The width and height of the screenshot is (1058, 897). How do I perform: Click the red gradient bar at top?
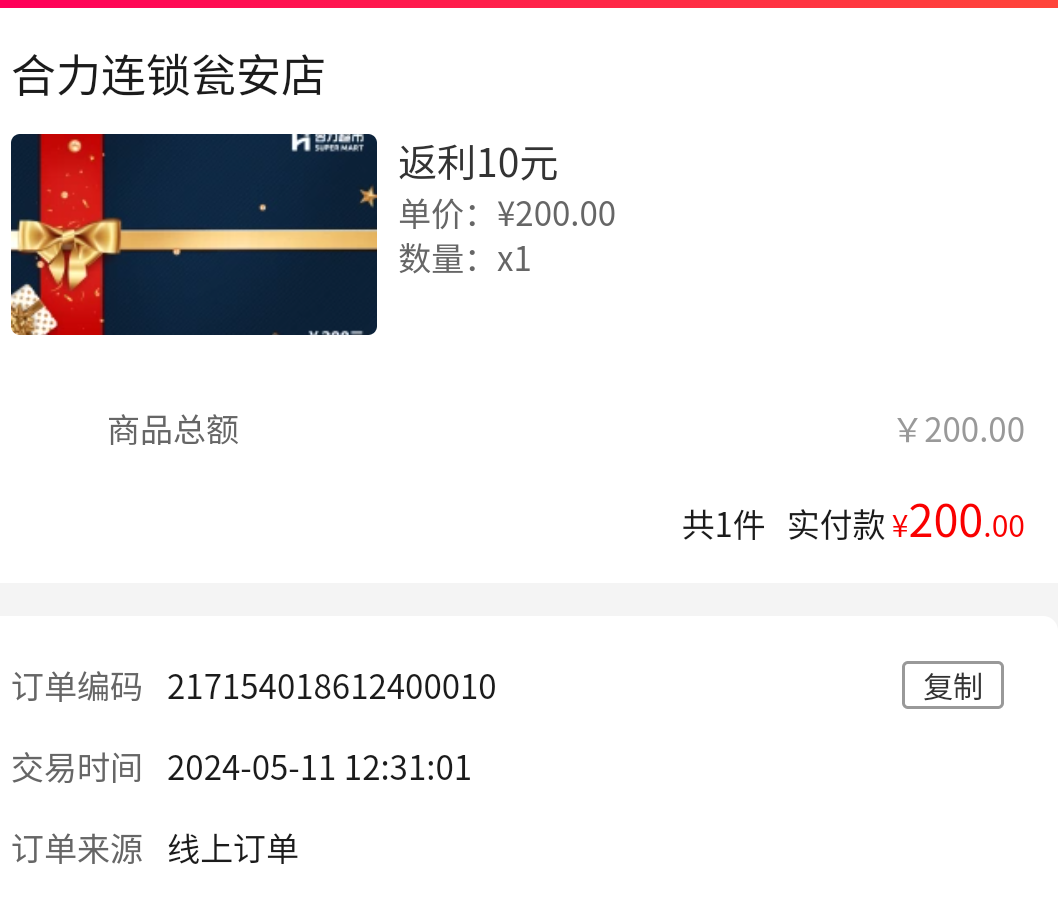[x=529, y=4]
